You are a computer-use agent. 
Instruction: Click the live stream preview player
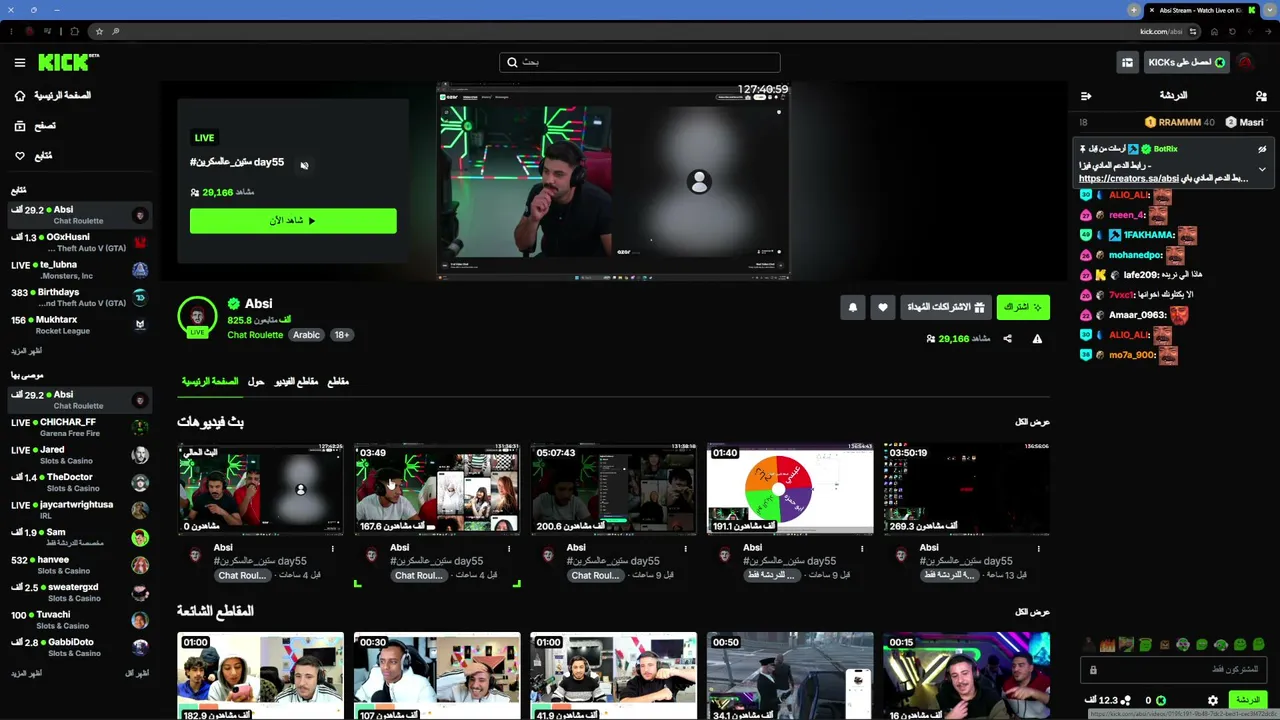613,180
